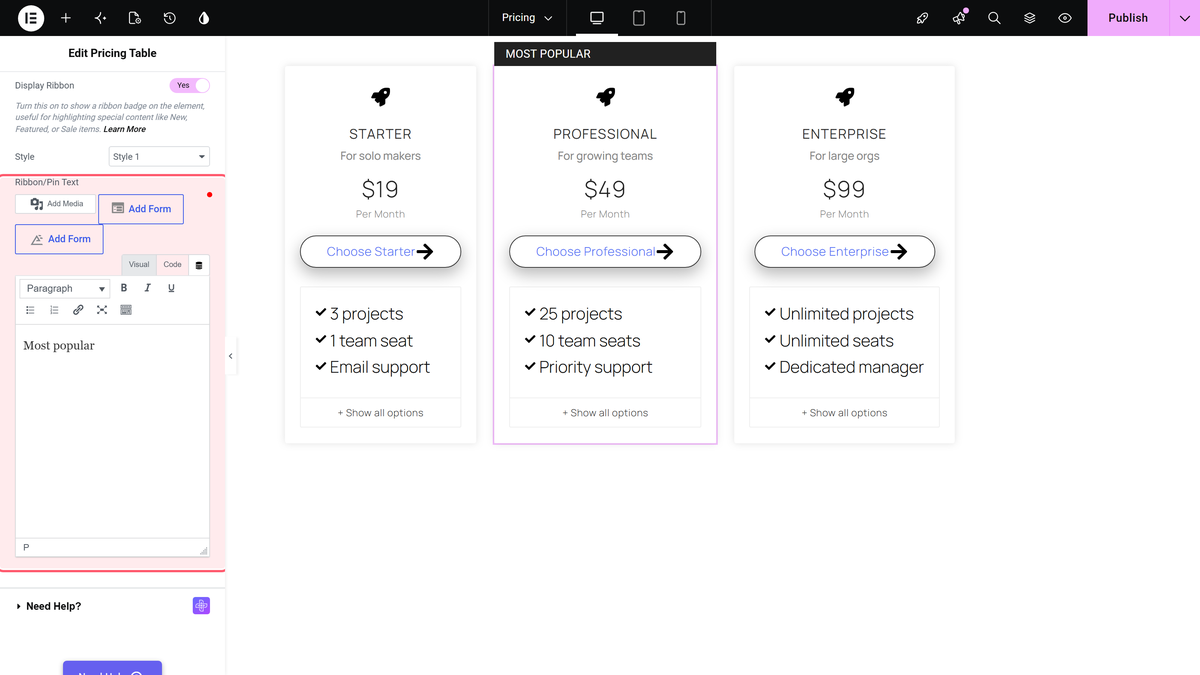
Task: Switch to desktop device view
Action: (597, 18)
